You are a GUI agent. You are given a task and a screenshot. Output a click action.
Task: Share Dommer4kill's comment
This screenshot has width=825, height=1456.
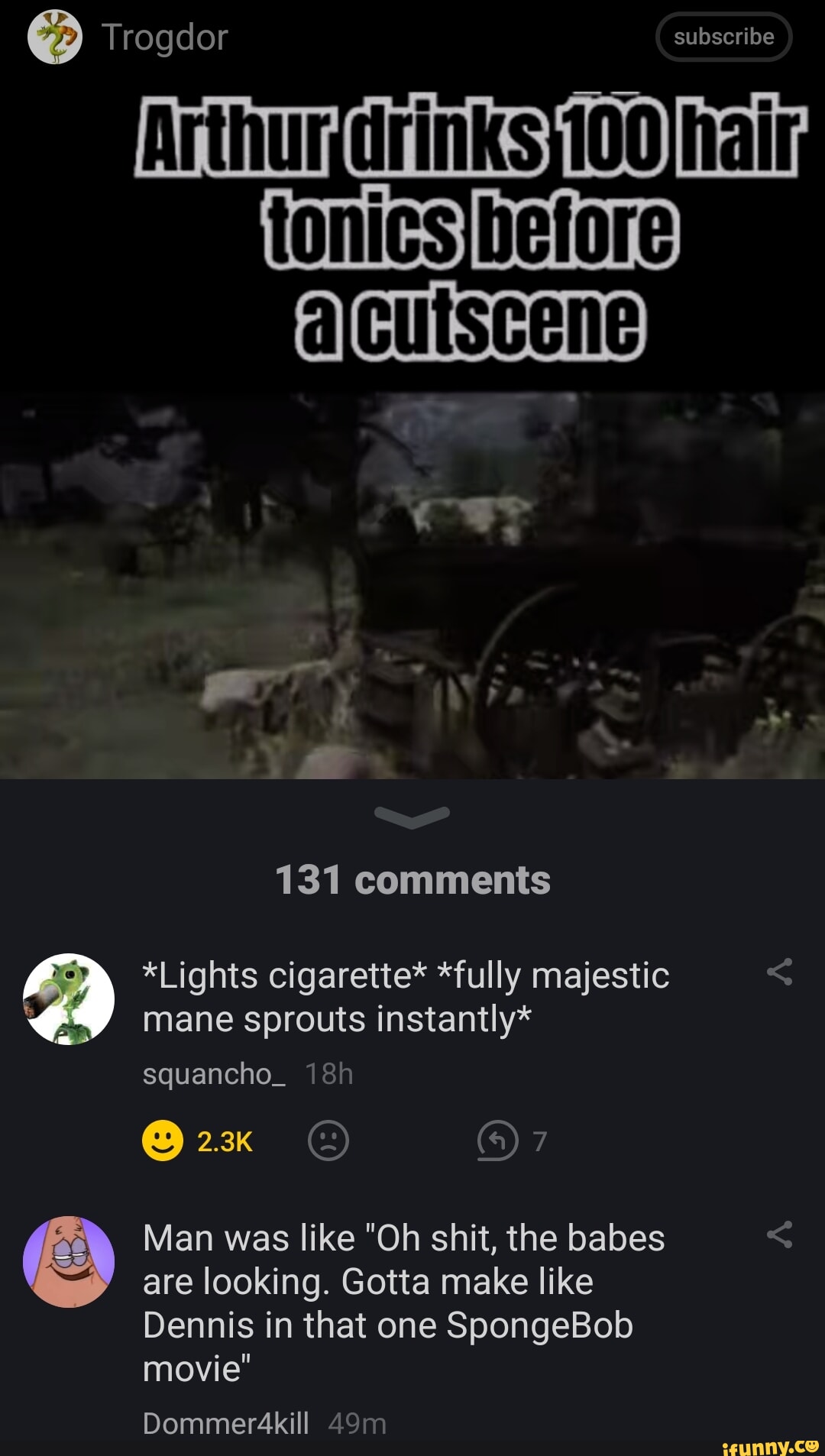pos(780,1234)
